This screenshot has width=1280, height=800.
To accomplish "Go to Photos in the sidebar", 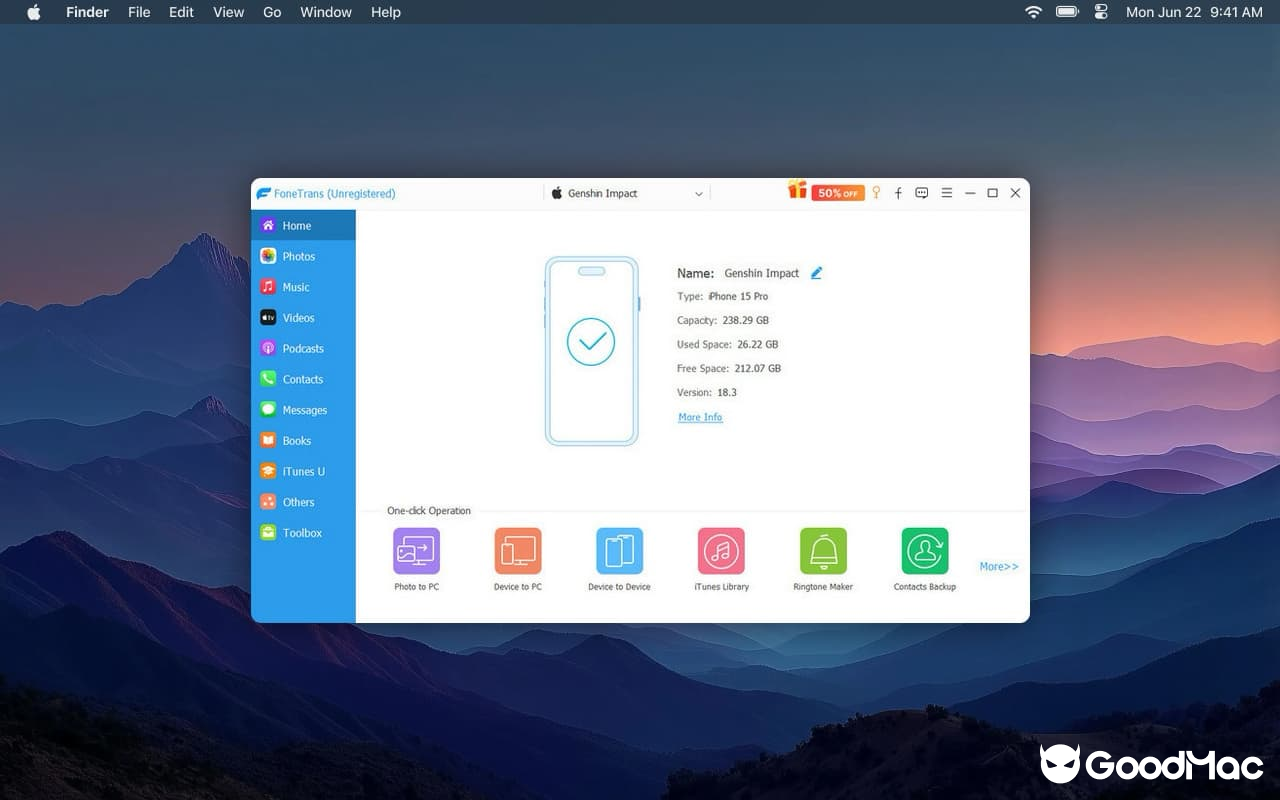I will [303, 256].
